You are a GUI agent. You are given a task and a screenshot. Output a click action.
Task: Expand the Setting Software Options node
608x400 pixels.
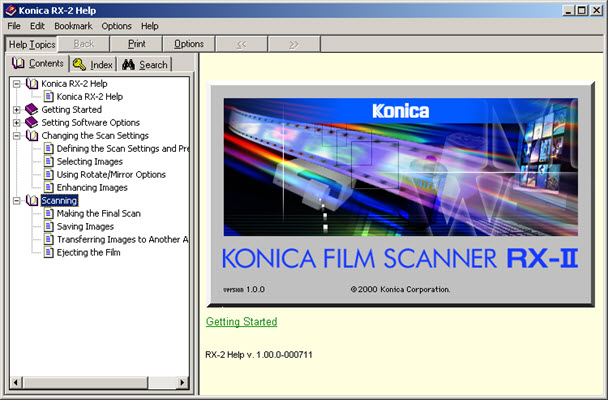click(x=17, y=123)
